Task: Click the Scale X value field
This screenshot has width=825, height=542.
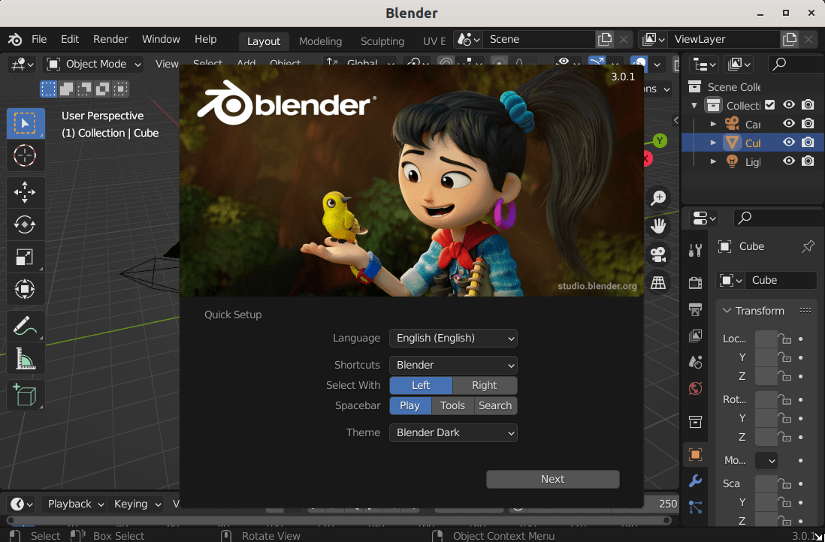Action: pyautogui.click(x=766, y=484)
